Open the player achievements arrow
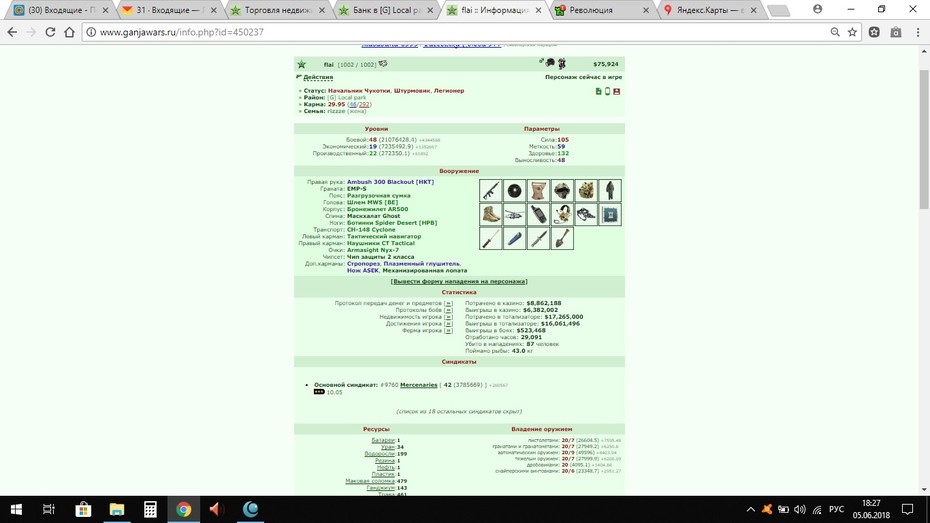Image resolution: width=930 pixels, height=523 pixels. pyautogui.click(x=448, y=324)
